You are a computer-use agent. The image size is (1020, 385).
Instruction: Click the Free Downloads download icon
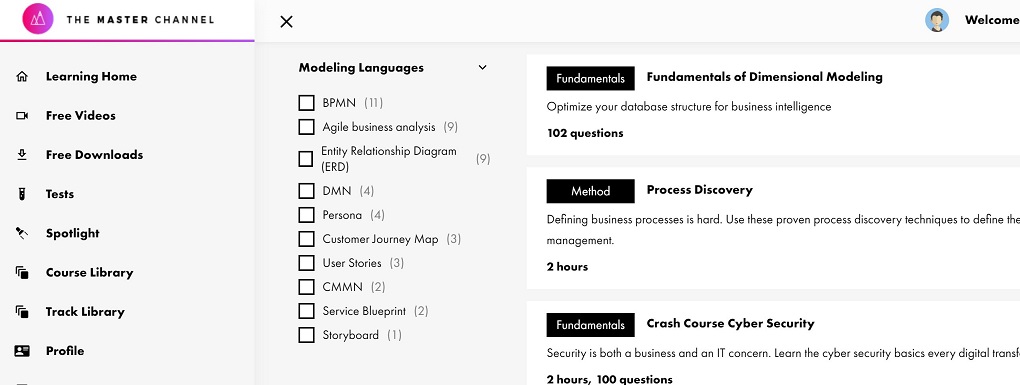click(x=22, y=155)
